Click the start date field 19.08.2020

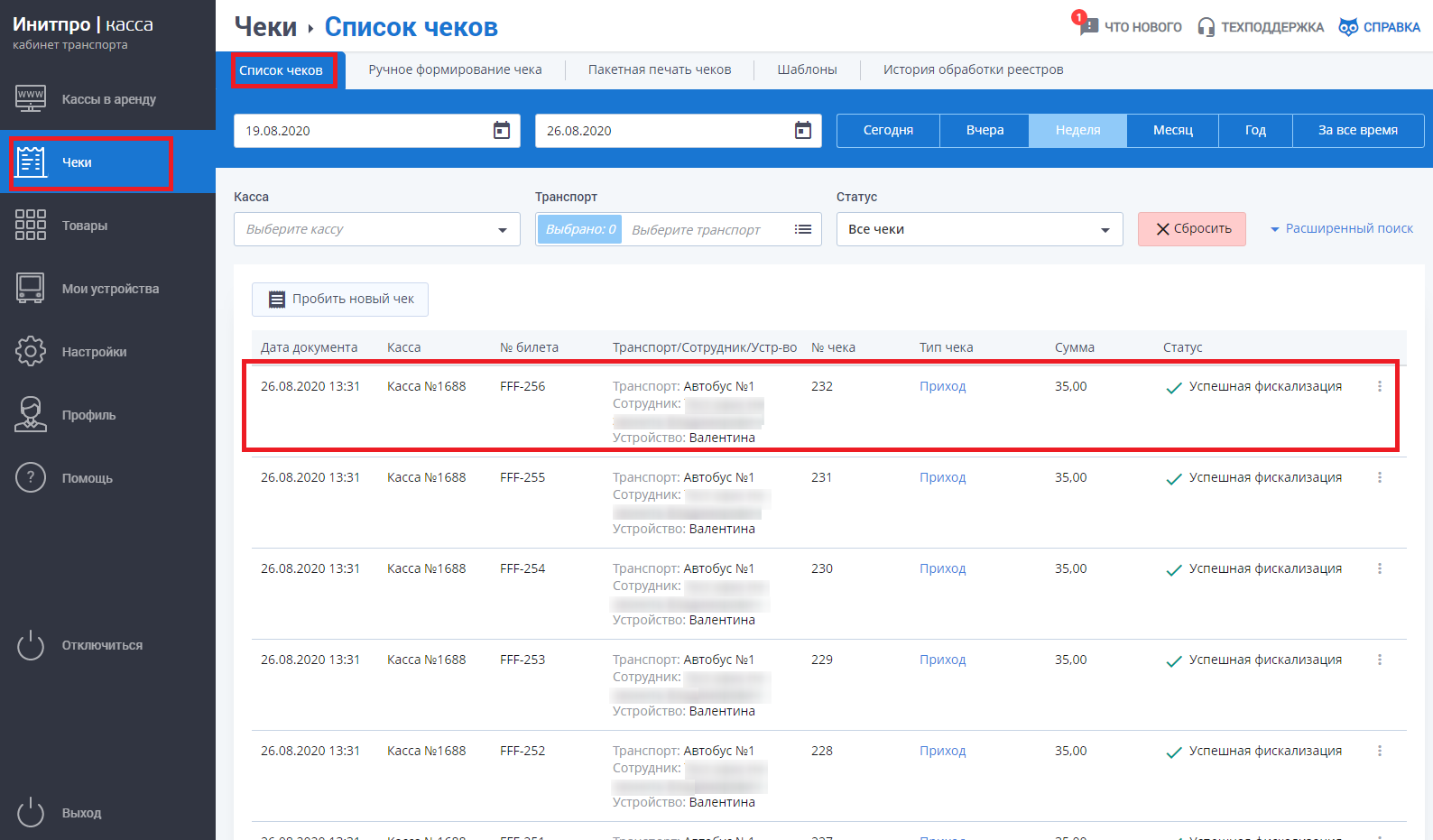(x=377, y=131)
